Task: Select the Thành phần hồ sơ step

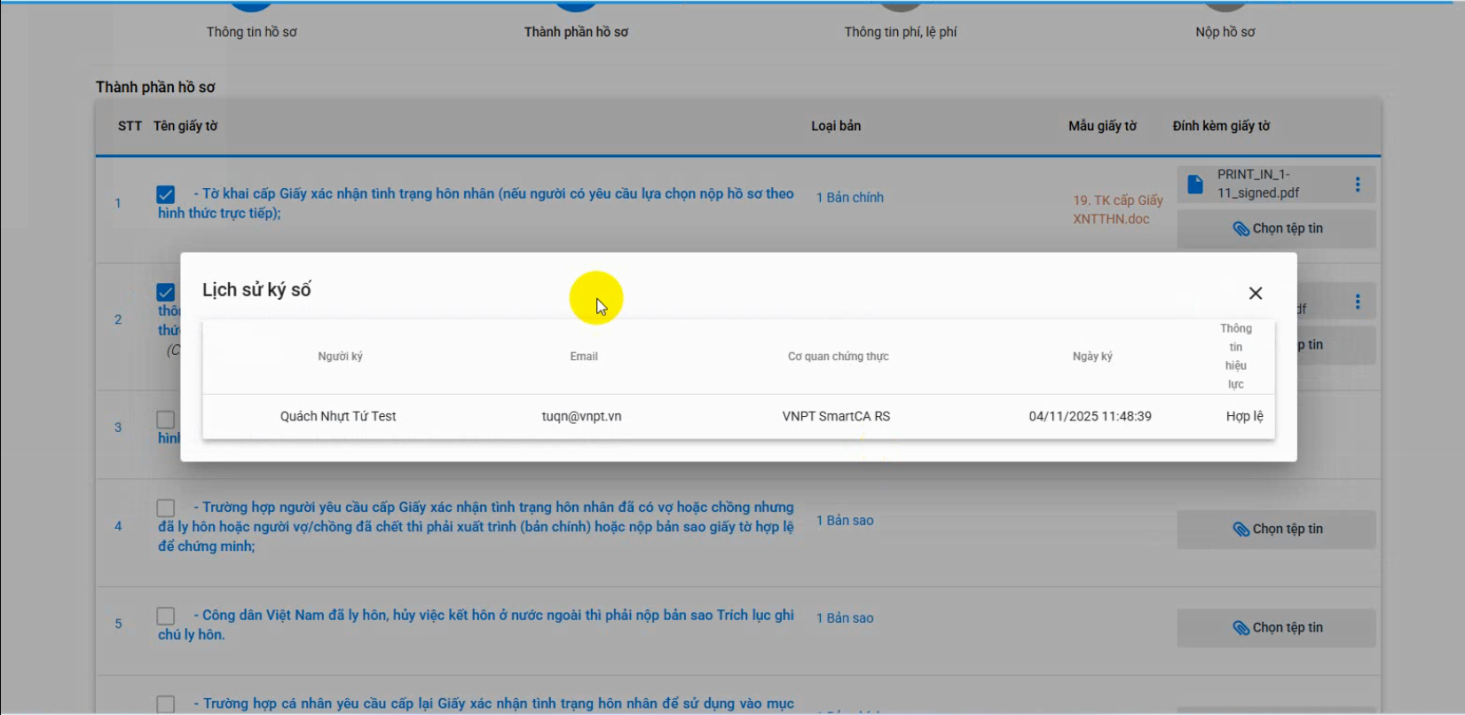Action: tap(576, 32)
